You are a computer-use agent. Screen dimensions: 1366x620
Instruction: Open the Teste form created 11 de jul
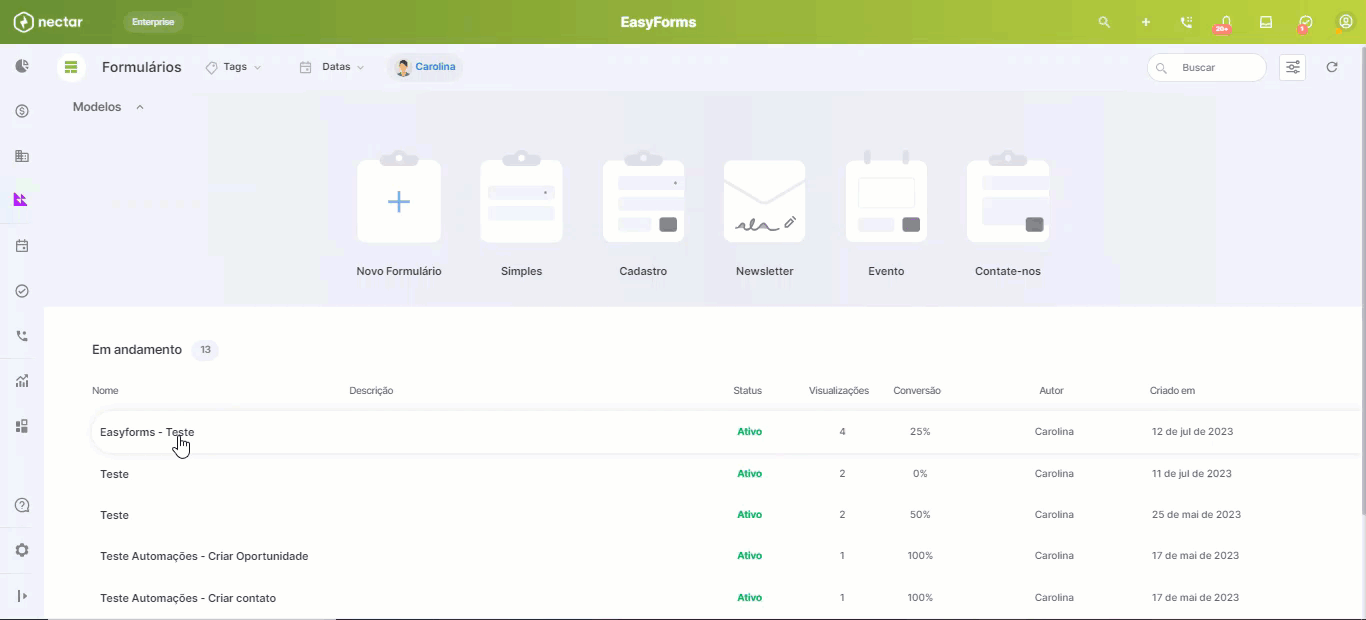point(726,474)
